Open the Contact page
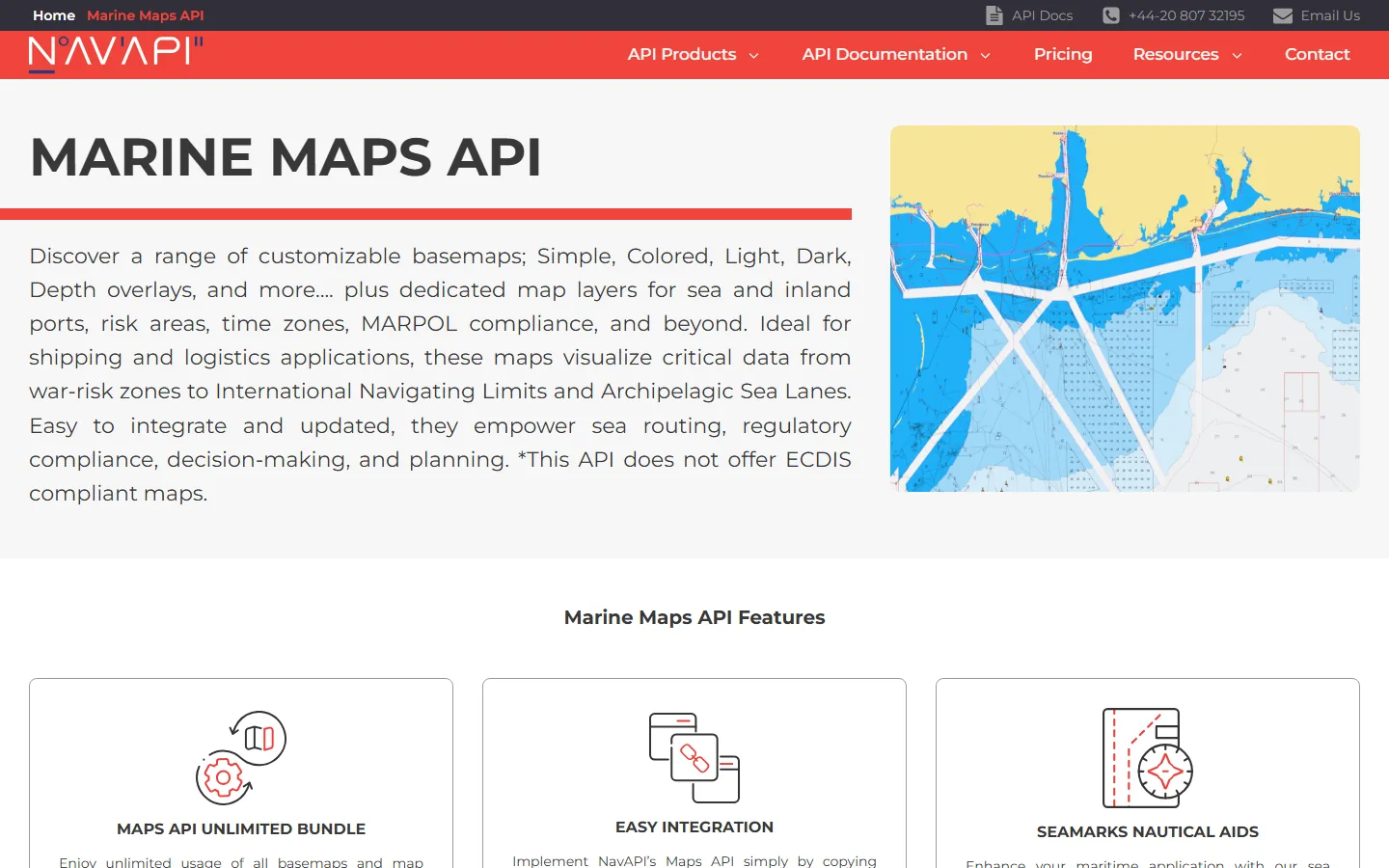The height and width of the screenshot is (868, 1389). 1317,54
